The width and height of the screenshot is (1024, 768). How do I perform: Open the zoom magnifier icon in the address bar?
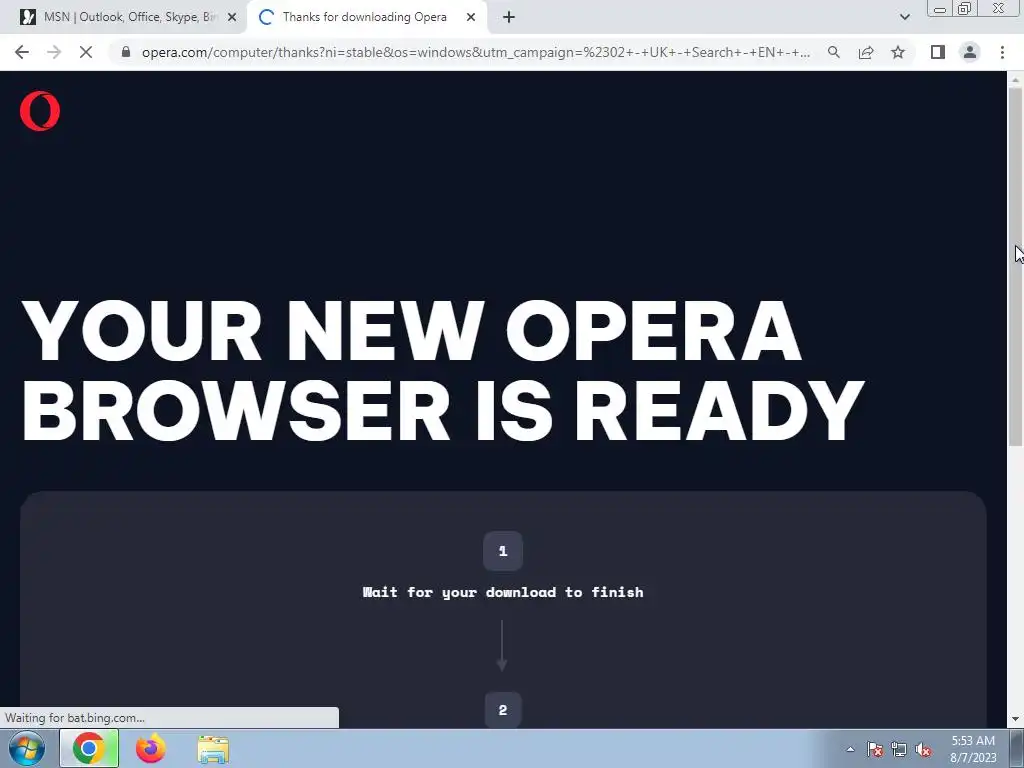834,52
